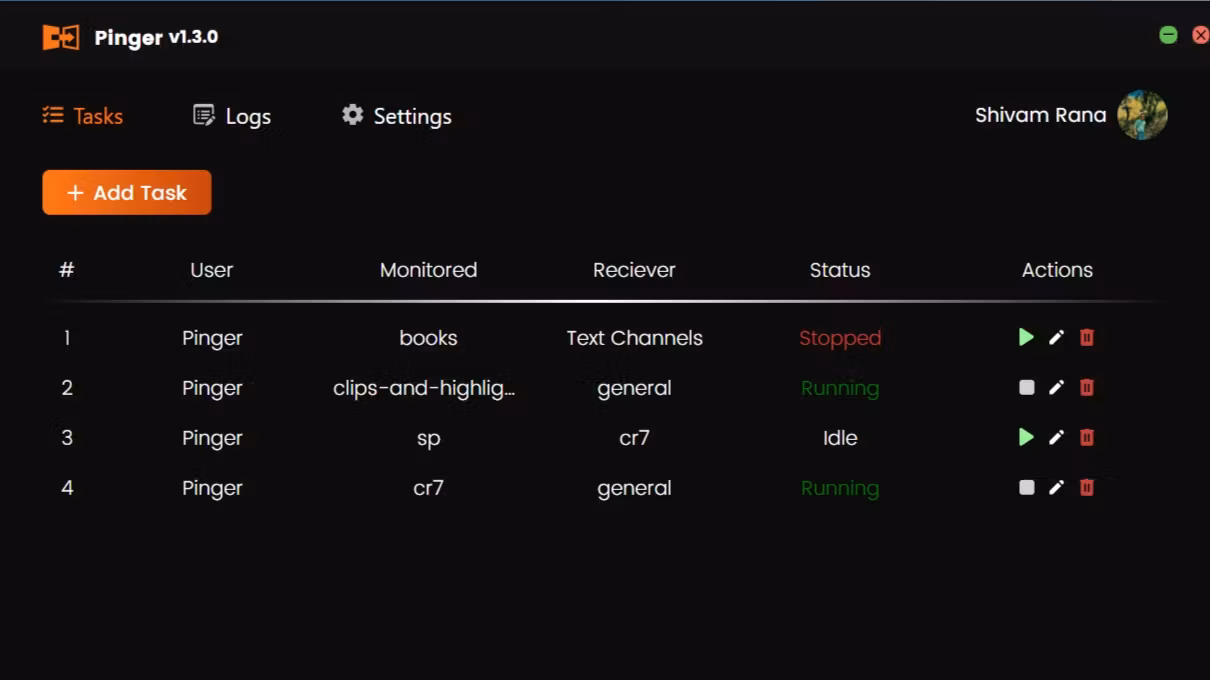Stop the clips-and-highlights running task
1210x680 pixels.
click(1026, 388)
